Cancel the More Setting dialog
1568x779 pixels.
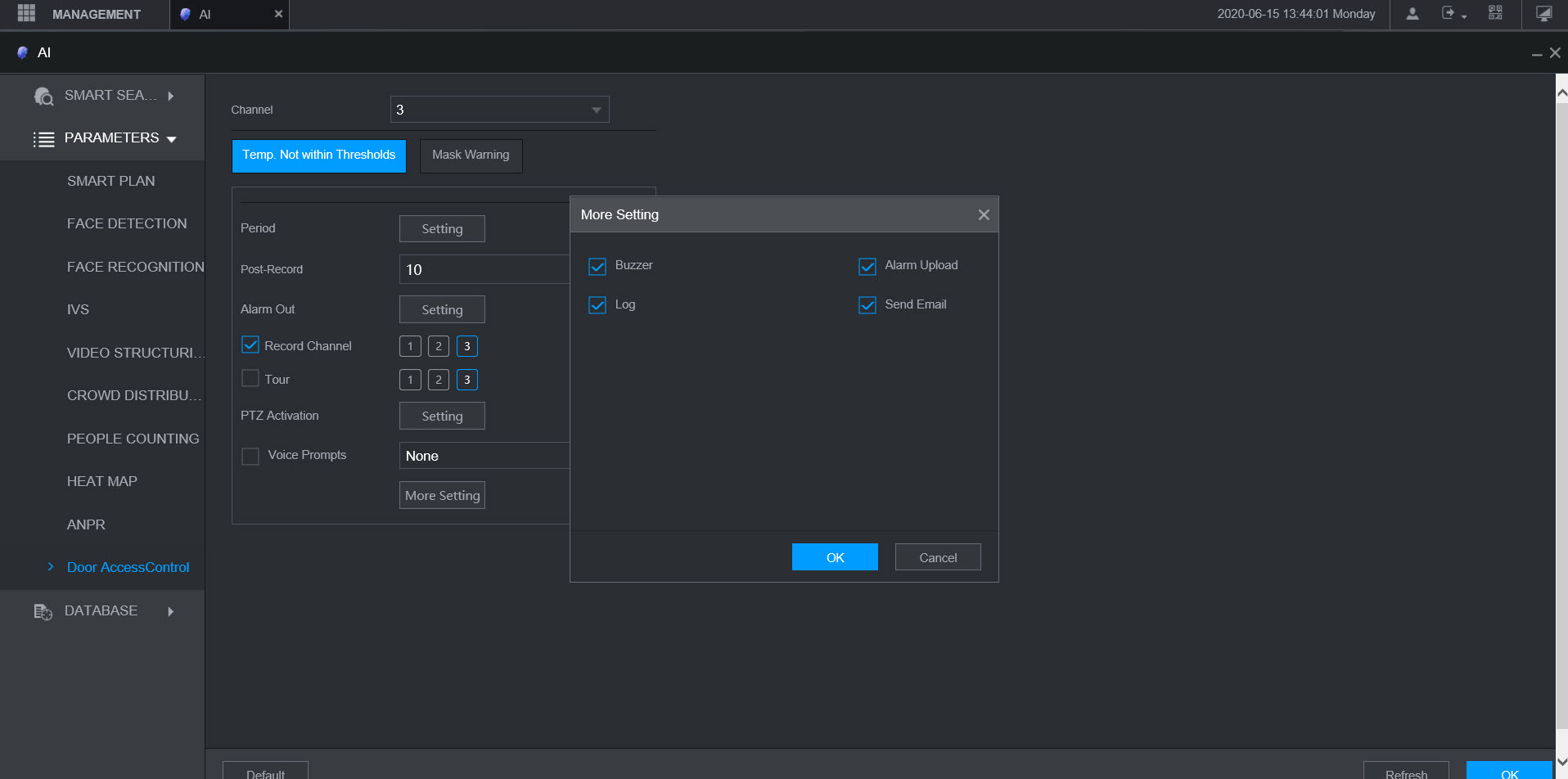pyautogui.click(x=937, y=557)
